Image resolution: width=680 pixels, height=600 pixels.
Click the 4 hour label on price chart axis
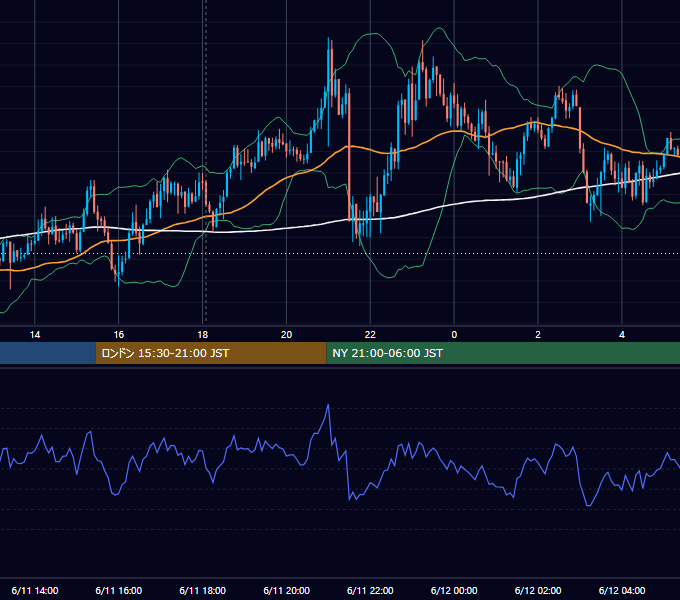click(x=622, y=335)
